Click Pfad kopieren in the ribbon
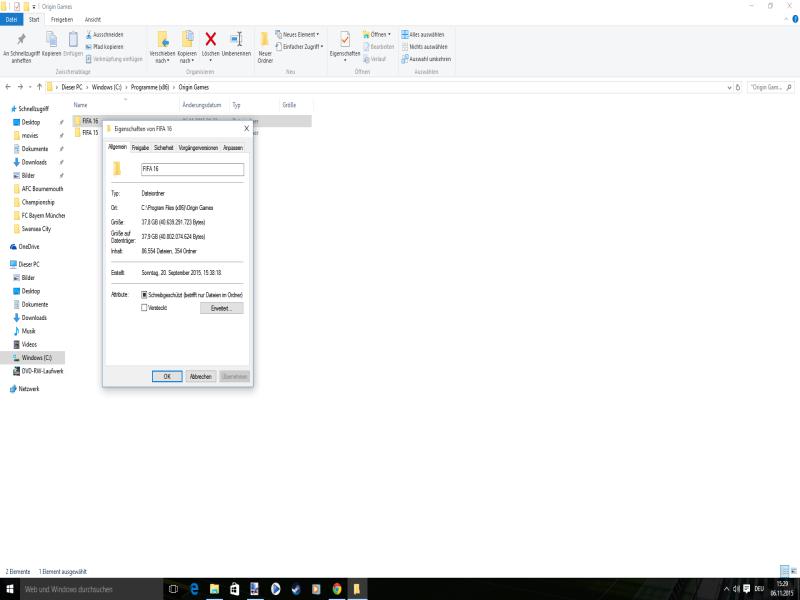800x600 pixels. coord(105,47)
